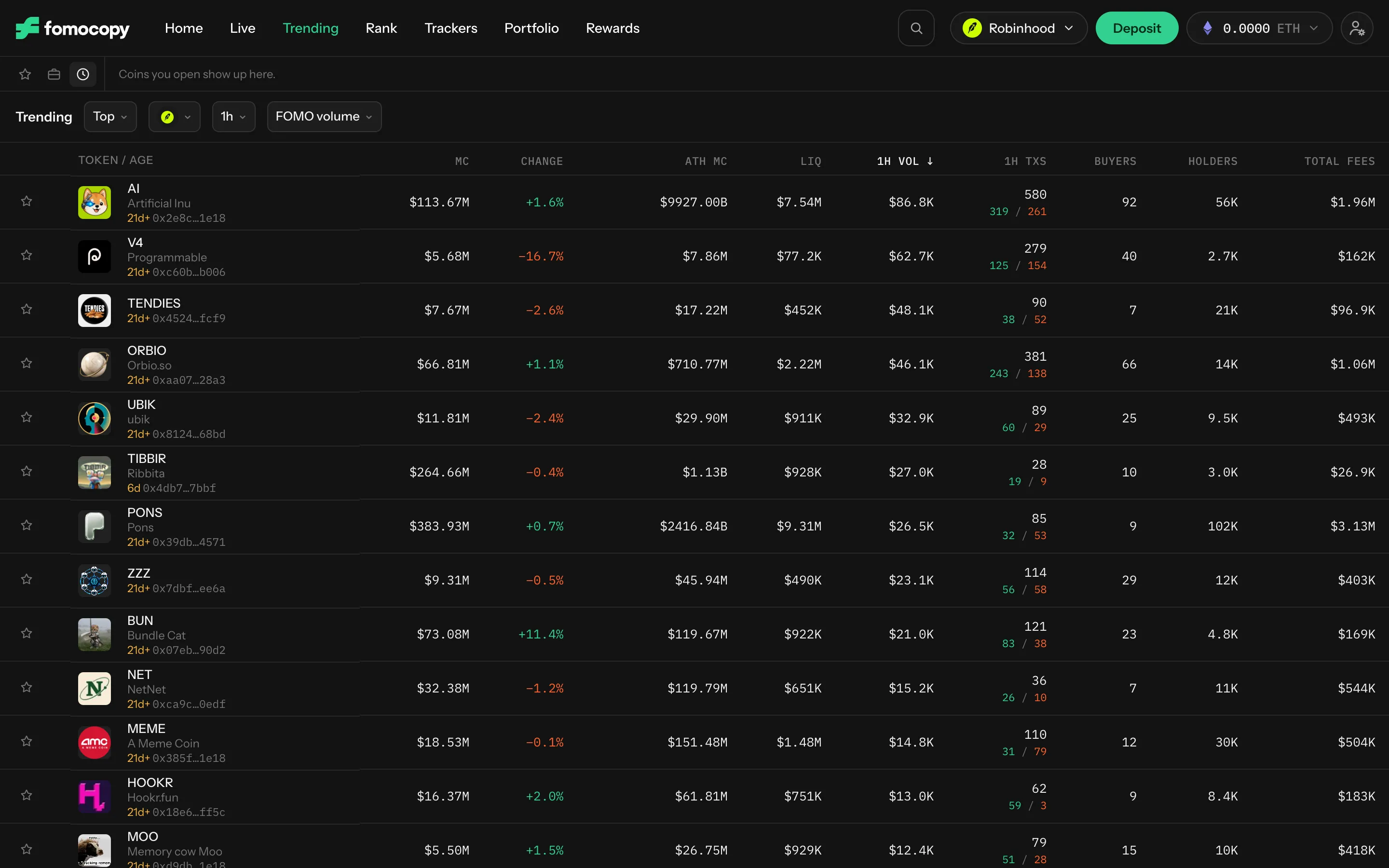
Task: Toggle favorite star on TIBBIR row
Action: click(27, 471)
